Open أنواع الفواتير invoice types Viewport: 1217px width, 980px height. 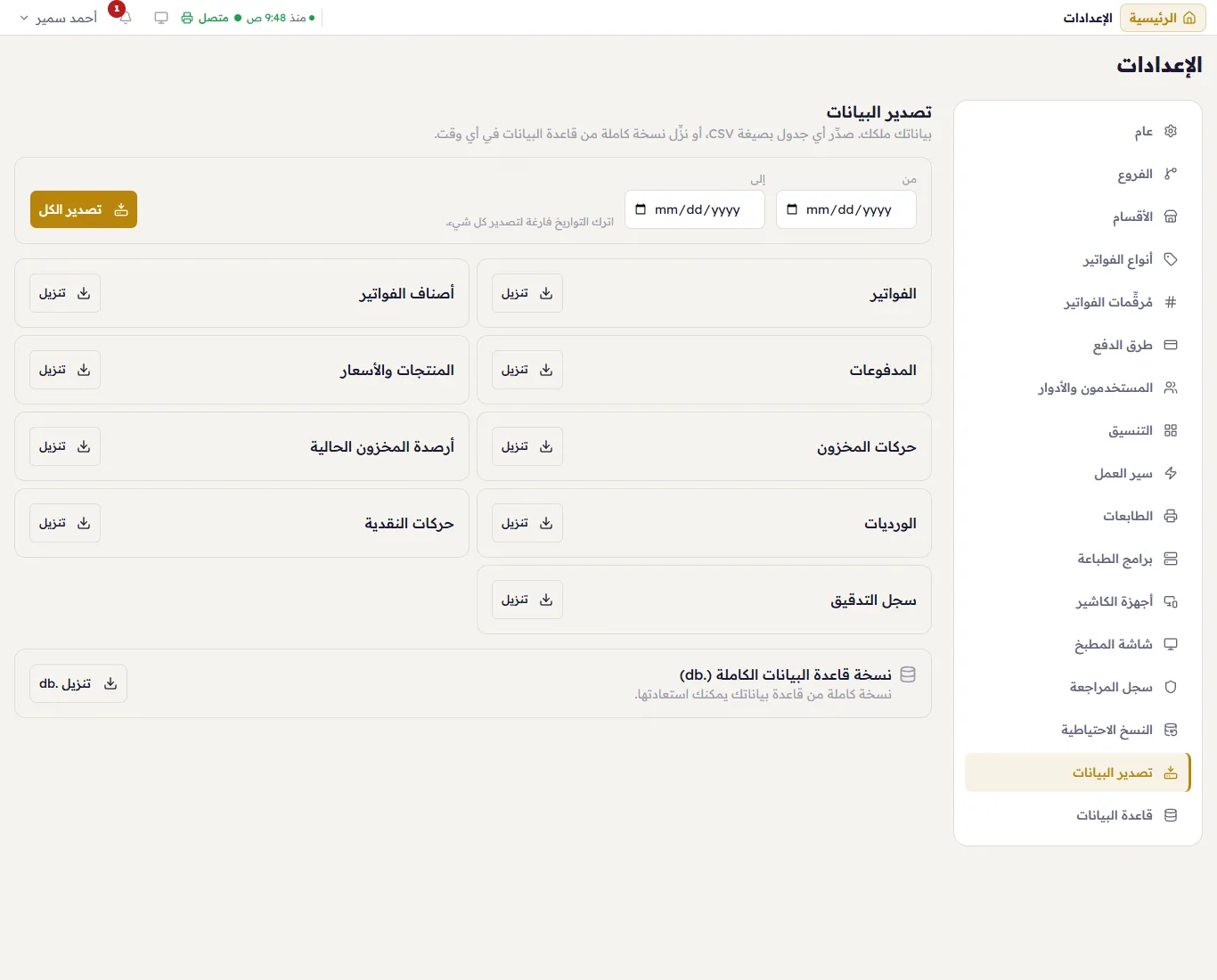1077,259
